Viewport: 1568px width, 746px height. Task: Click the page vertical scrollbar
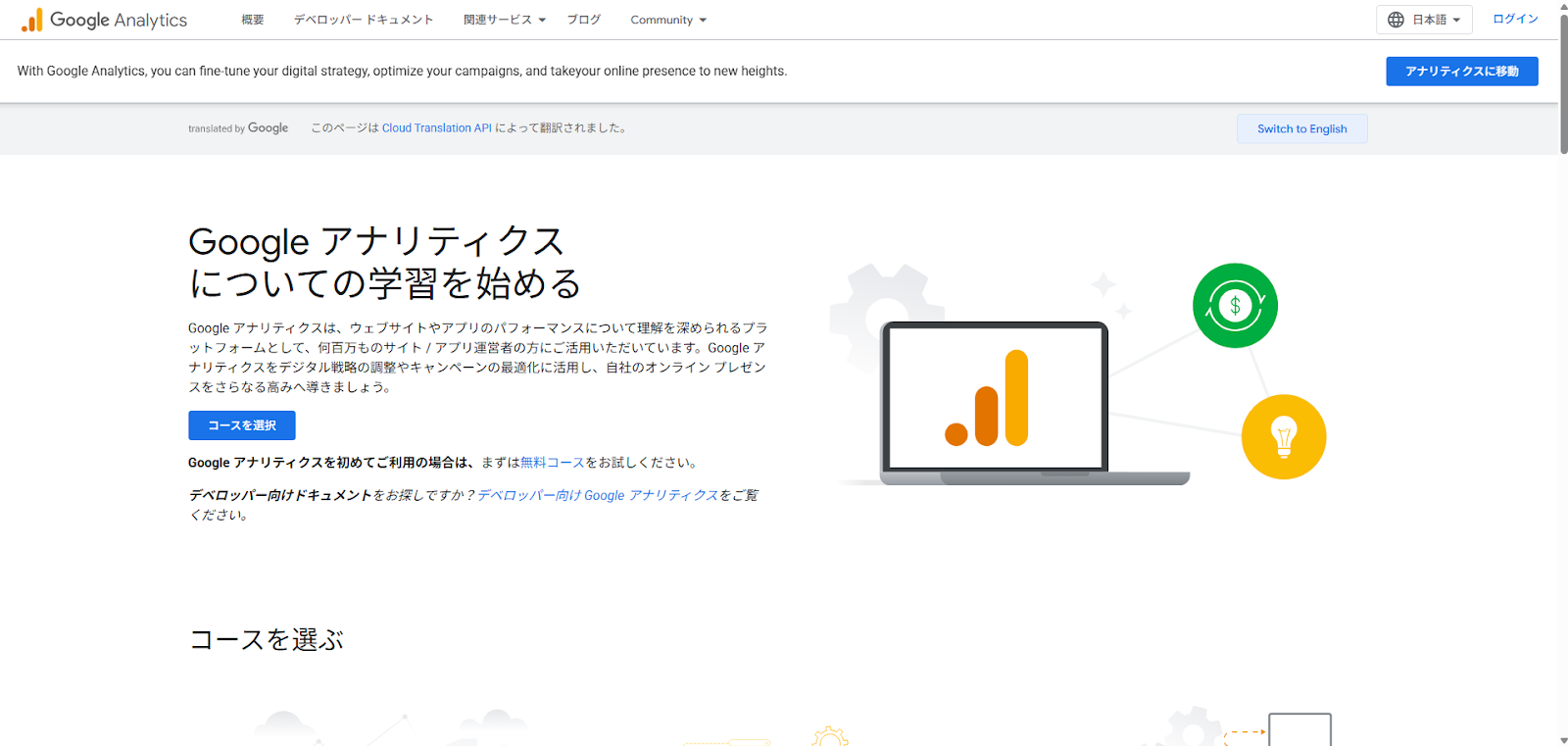coord(1563,83)
